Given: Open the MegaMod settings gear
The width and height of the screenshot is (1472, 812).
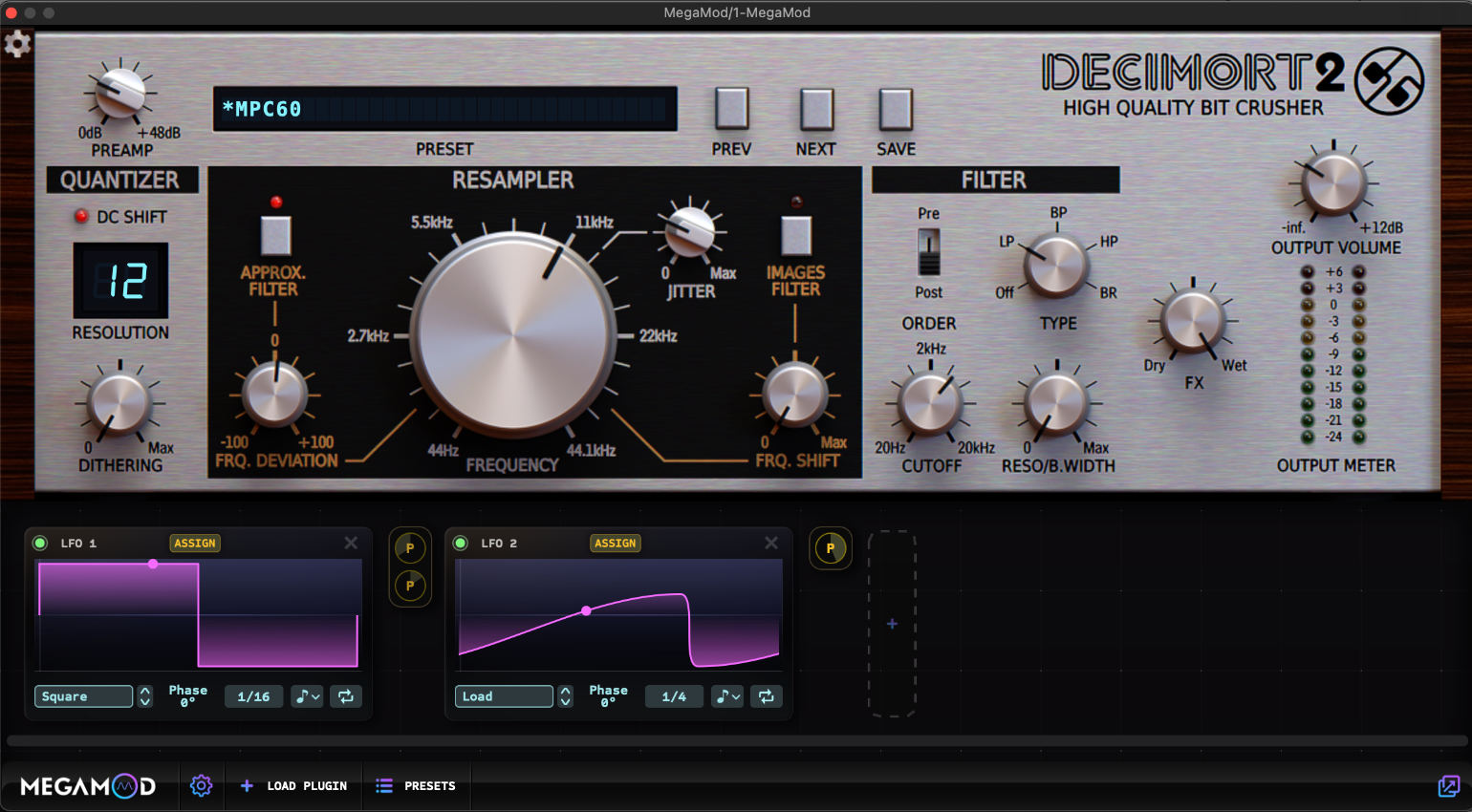Looking at the screenshot, I should pyautogui.click(x=201, y=785).
